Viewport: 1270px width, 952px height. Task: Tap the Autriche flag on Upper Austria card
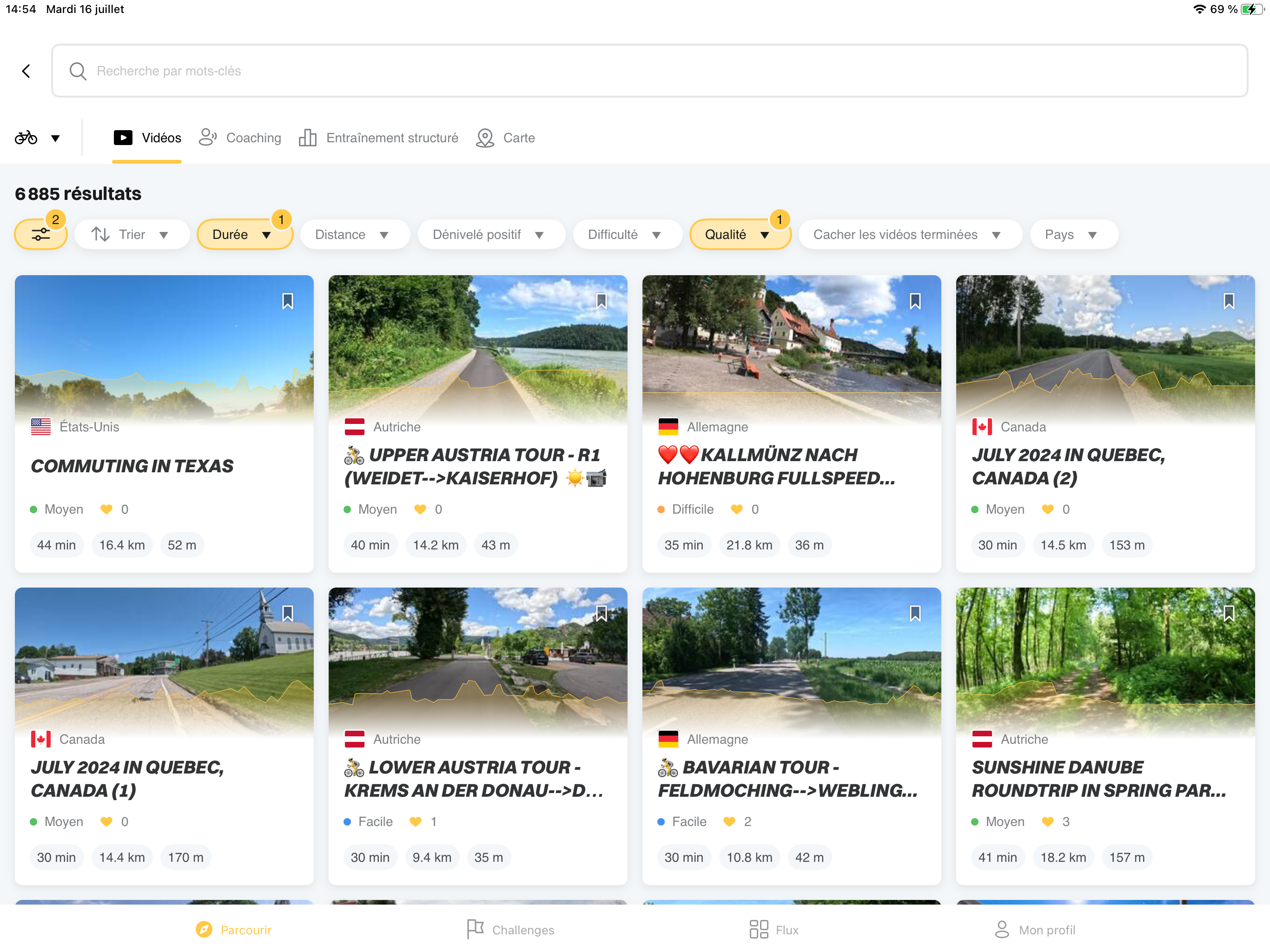354,427
